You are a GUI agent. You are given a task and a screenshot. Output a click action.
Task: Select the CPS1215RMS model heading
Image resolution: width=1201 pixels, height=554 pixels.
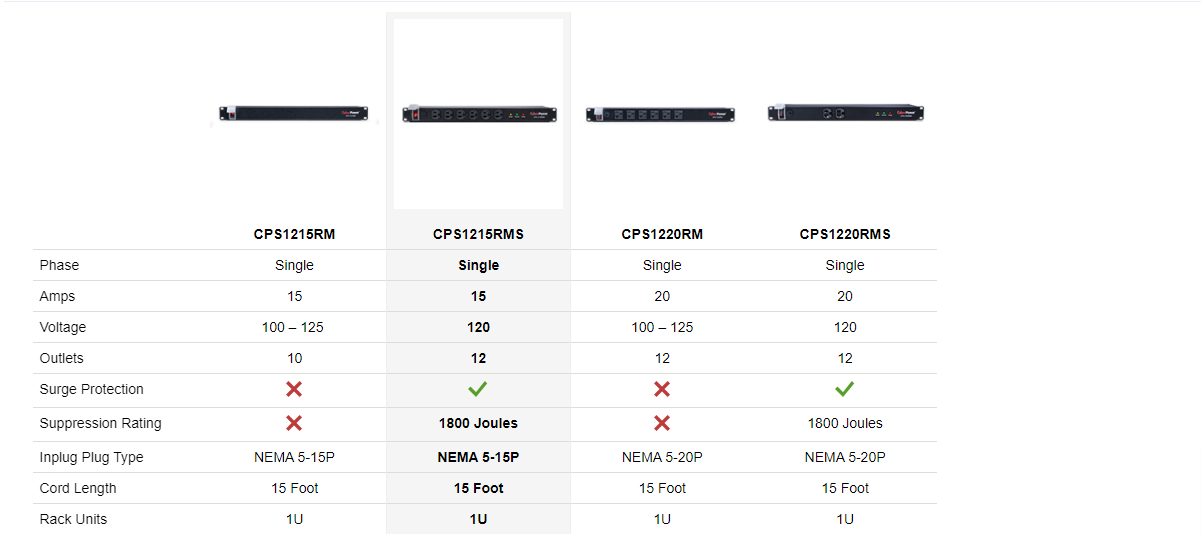[x=478, y=235]
